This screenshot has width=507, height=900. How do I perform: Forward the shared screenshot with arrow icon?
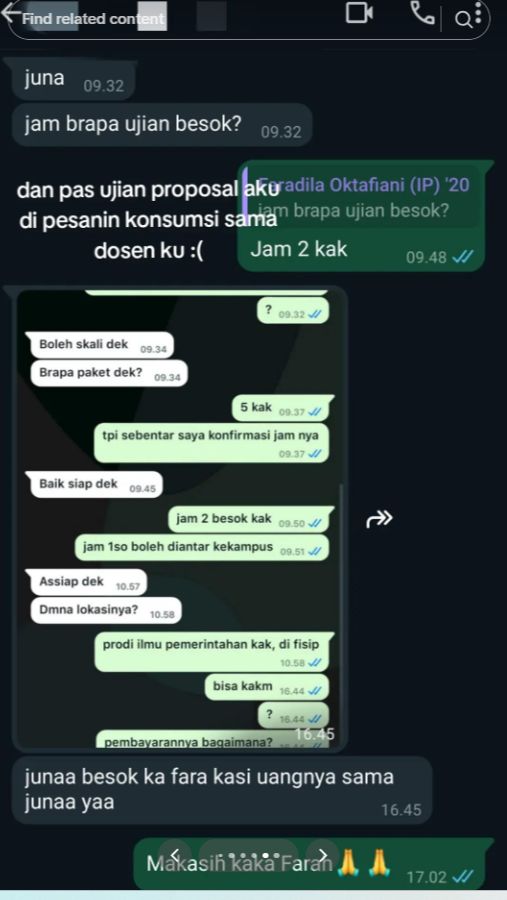click(x=380, y=519)
